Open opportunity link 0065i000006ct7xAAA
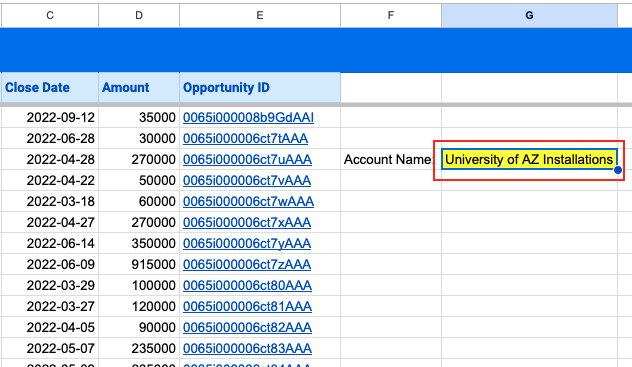 247,222
